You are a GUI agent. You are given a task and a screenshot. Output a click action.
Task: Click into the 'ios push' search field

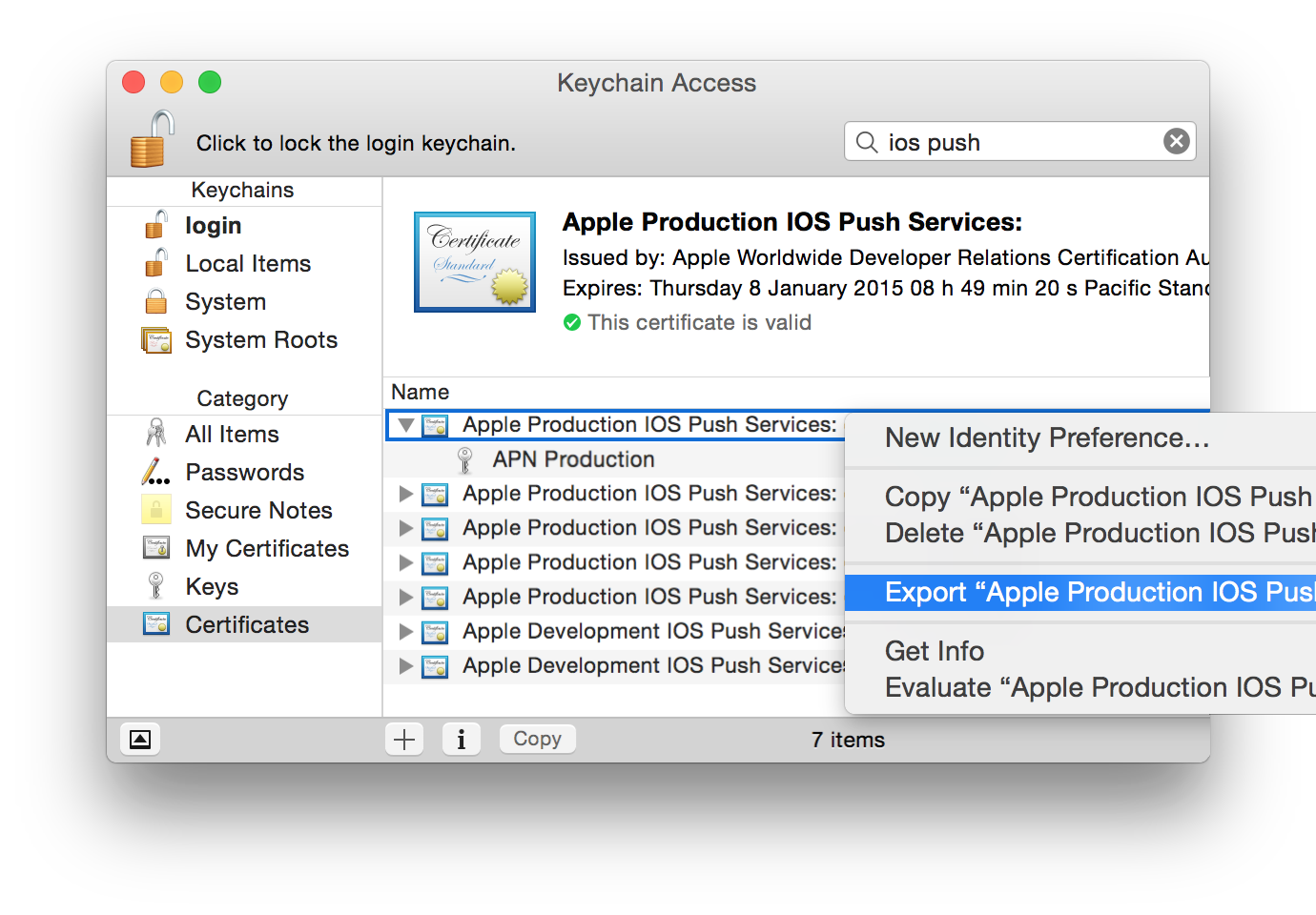click(x=1020, y=141)
